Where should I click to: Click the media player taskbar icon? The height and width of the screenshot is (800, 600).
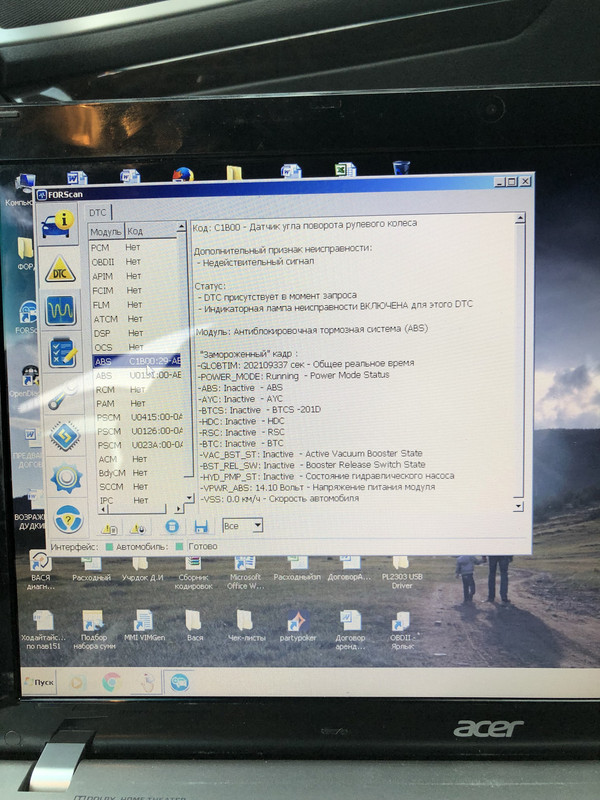(78, 682)
